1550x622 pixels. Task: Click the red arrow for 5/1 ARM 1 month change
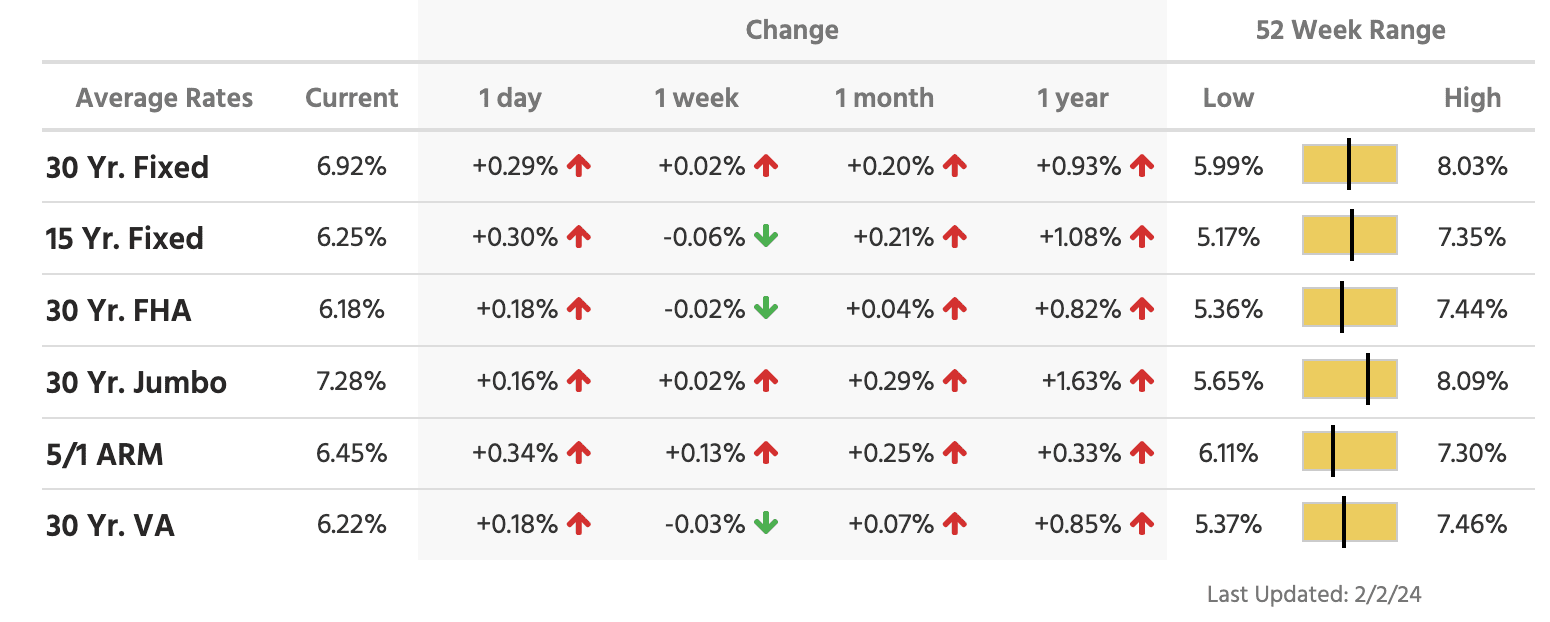(955, 453)
